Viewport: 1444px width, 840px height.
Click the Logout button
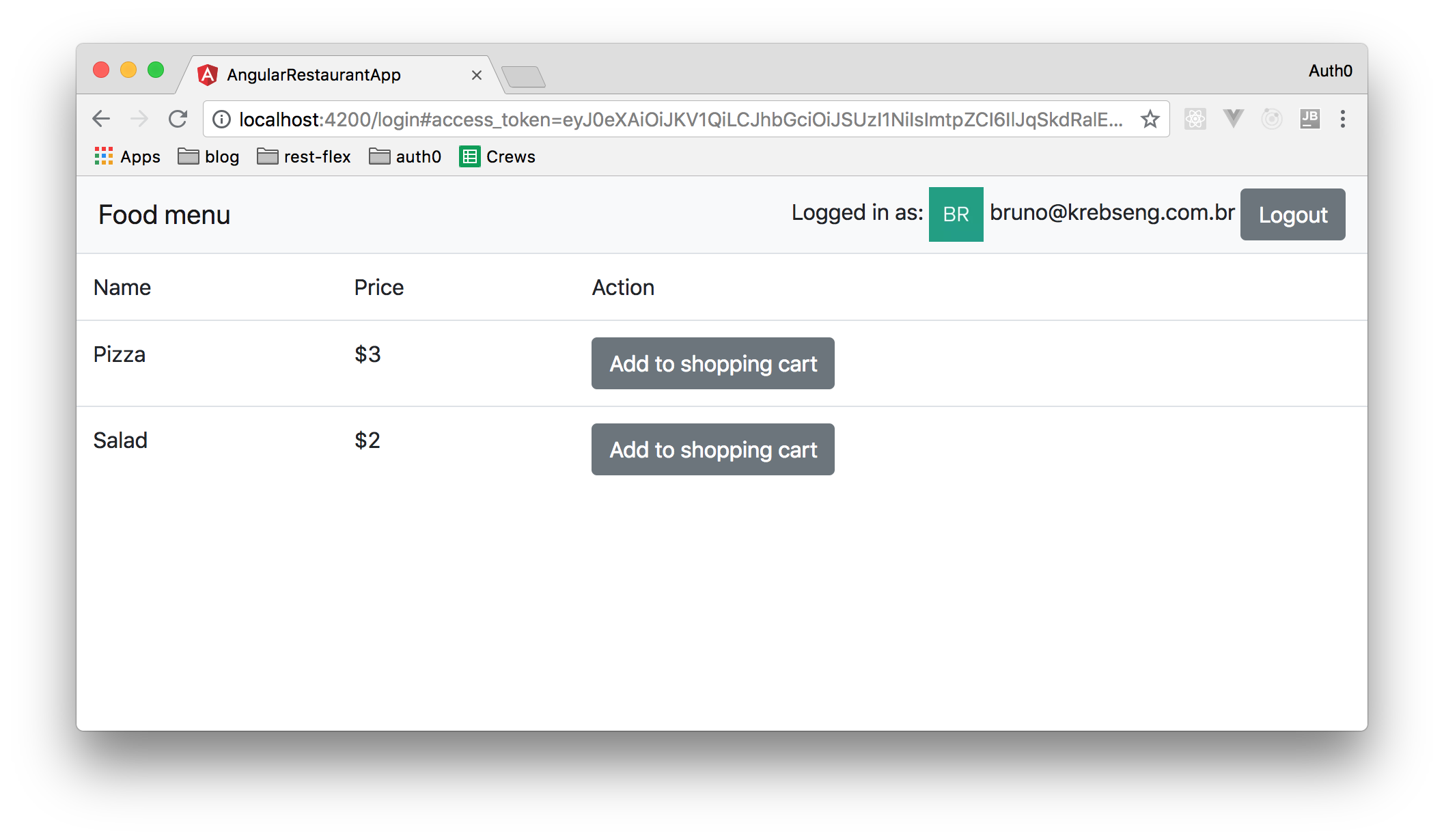pos(1292,214)
